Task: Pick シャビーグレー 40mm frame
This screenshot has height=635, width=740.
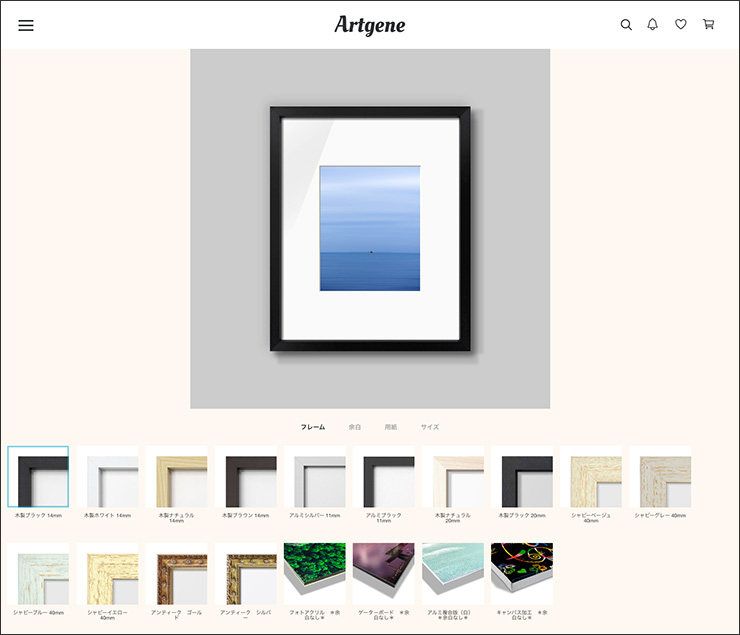Action: pyautogui.click(x=660, y=477)
